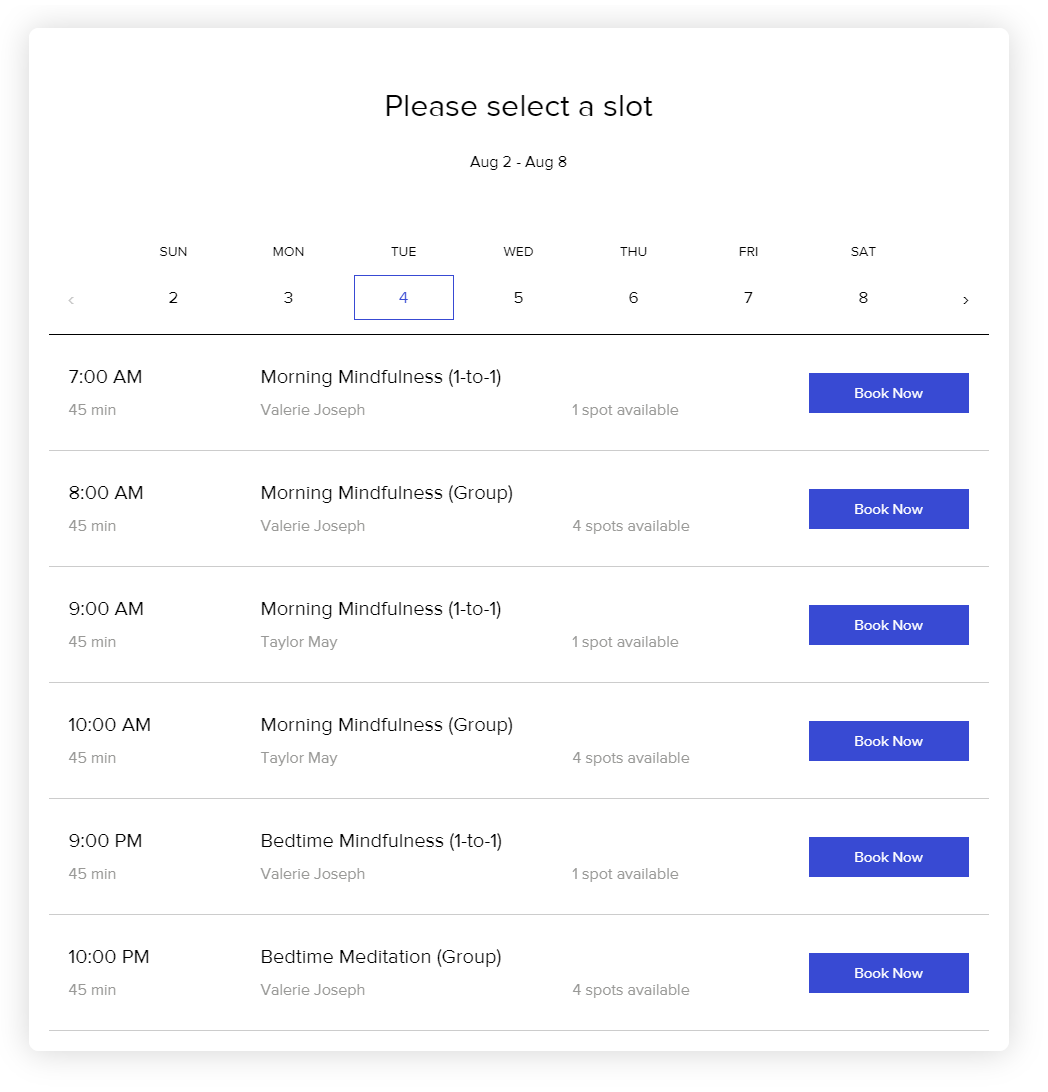The height and width of the screenshot is (1092, 1048).
Task: Click the highlighted Tuesday, August 4 cell
Action: tap(403, 297)
